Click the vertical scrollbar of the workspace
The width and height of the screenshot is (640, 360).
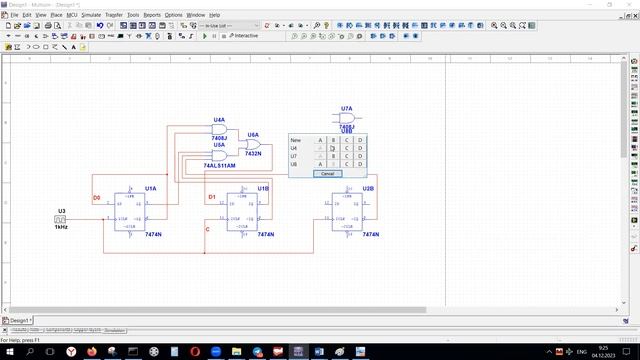point(623,109)
